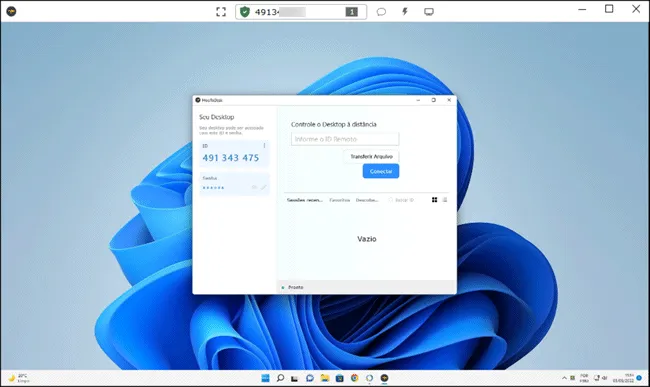
Task: Open File Explorer from the taskbar
Action: [325, 378]
